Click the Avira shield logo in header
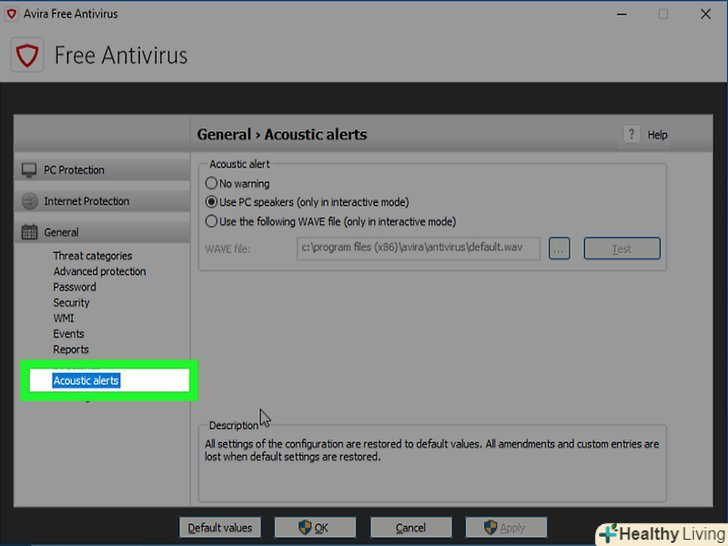Viewport: 728px width, 546px height. click(27, 55)
